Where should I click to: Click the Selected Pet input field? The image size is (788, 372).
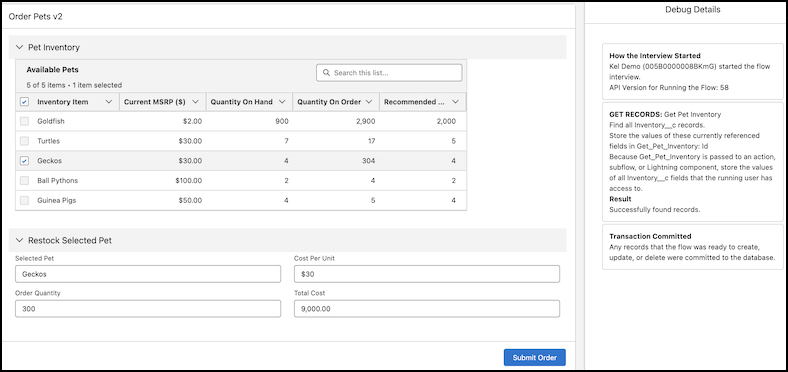148,274
